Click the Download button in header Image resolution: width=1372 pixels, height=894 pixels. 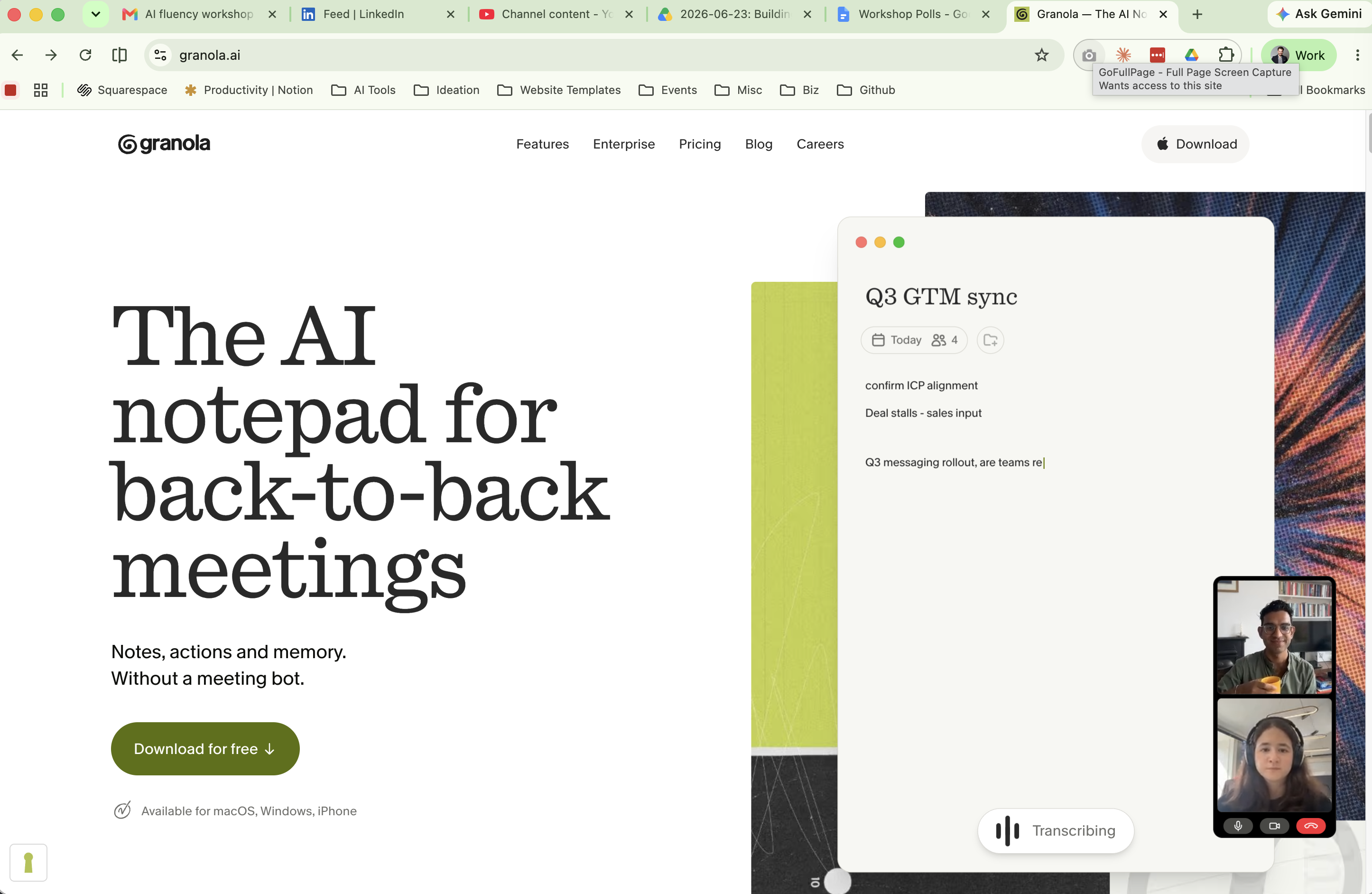pos(1196,144)
